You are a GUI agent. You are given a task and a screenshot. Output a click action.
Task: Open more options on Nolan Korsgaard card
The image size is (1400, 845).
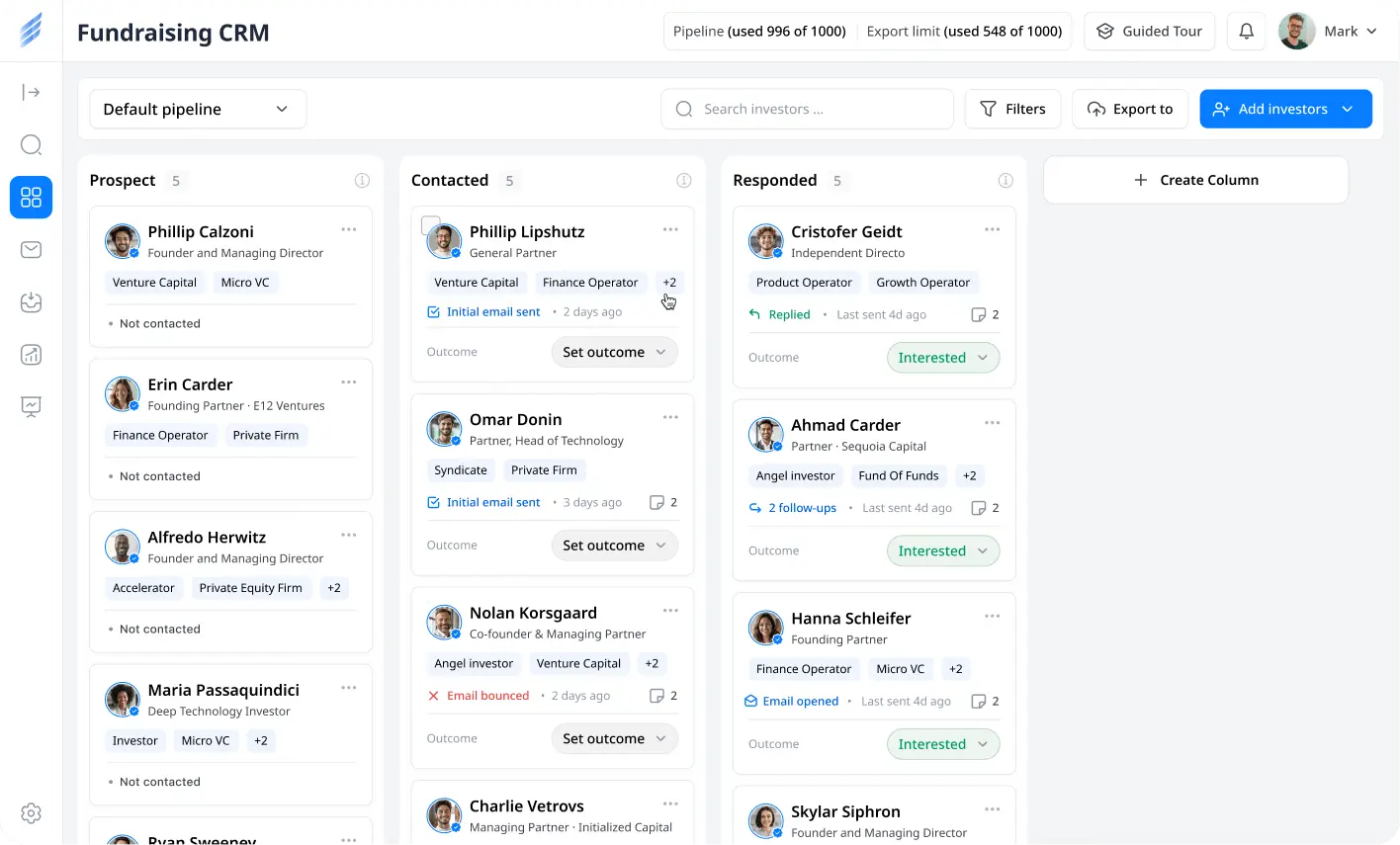(670, 611)
